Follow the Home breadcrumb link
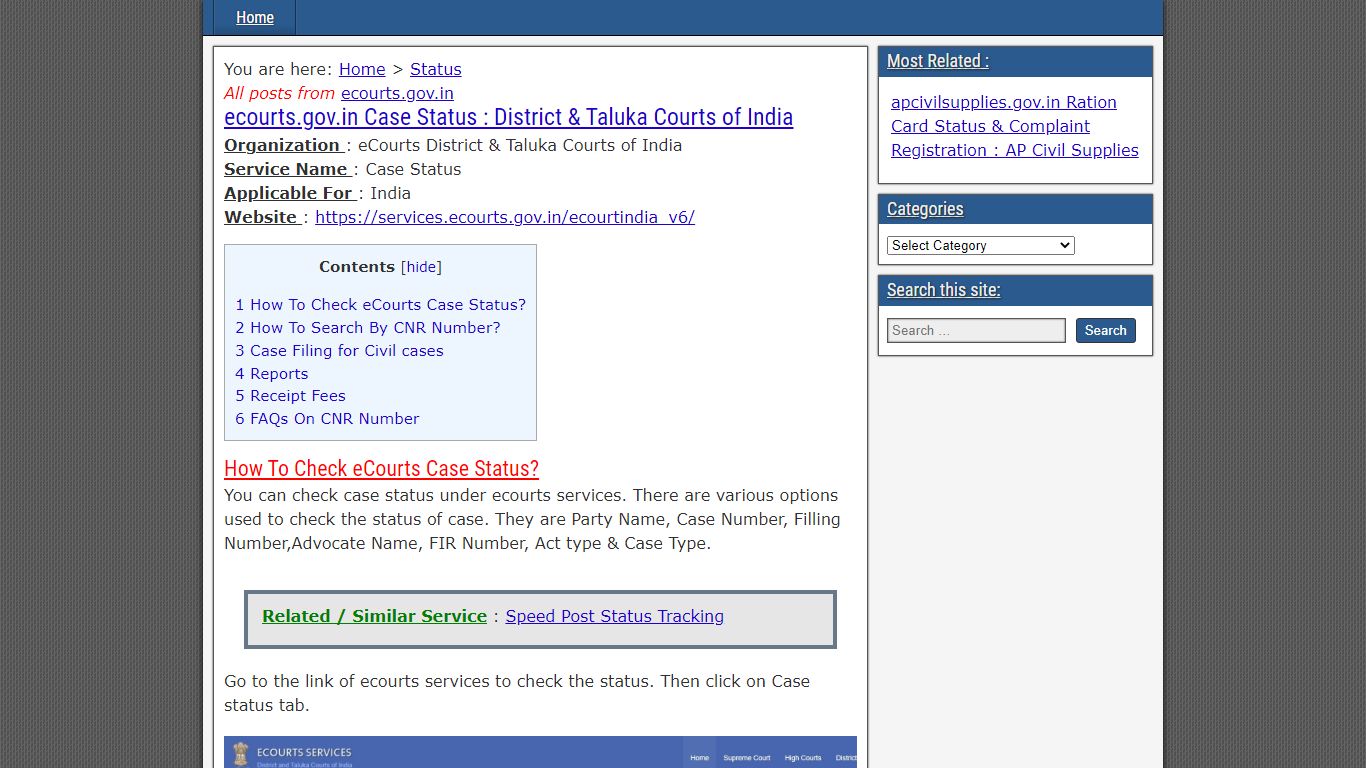 pos(362,69)
